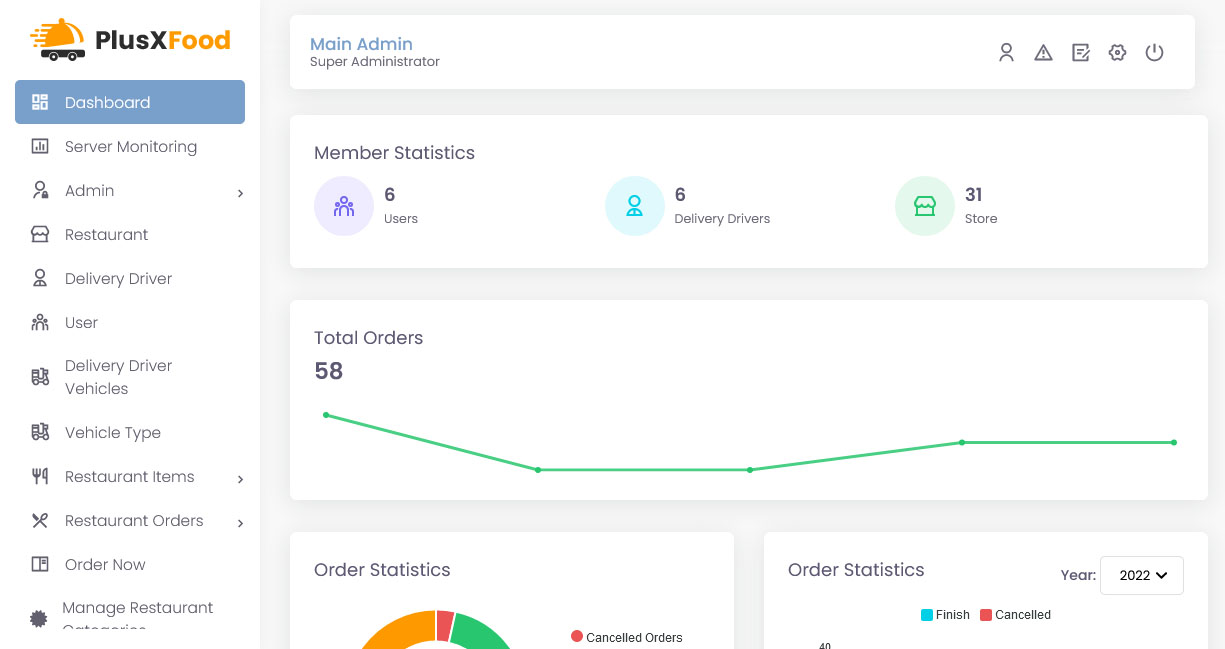
Task: Click the Server Monitoring chart icon
Action: [x=40, y=146]
